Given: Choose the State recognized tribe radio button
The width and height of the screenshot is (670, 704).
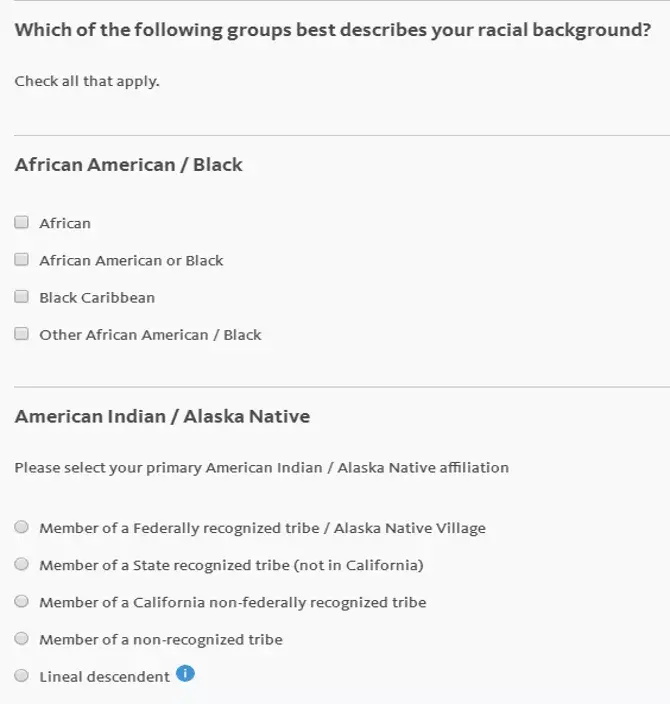Looking at the screenshot, I should click(22, 564).
